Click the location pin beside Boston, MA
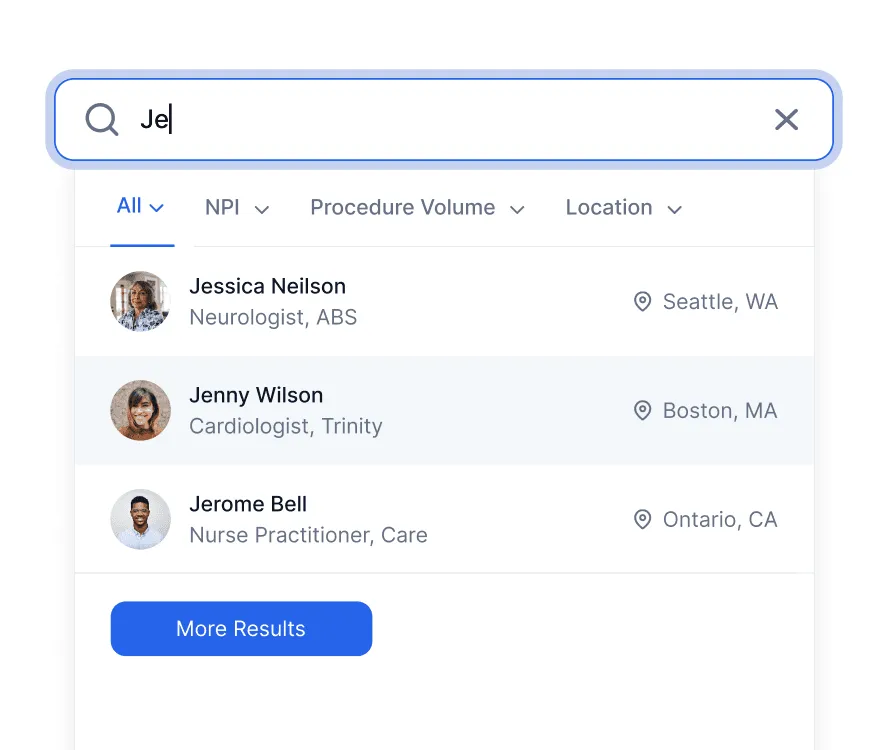The image size is (890, 750). point(643,410)
